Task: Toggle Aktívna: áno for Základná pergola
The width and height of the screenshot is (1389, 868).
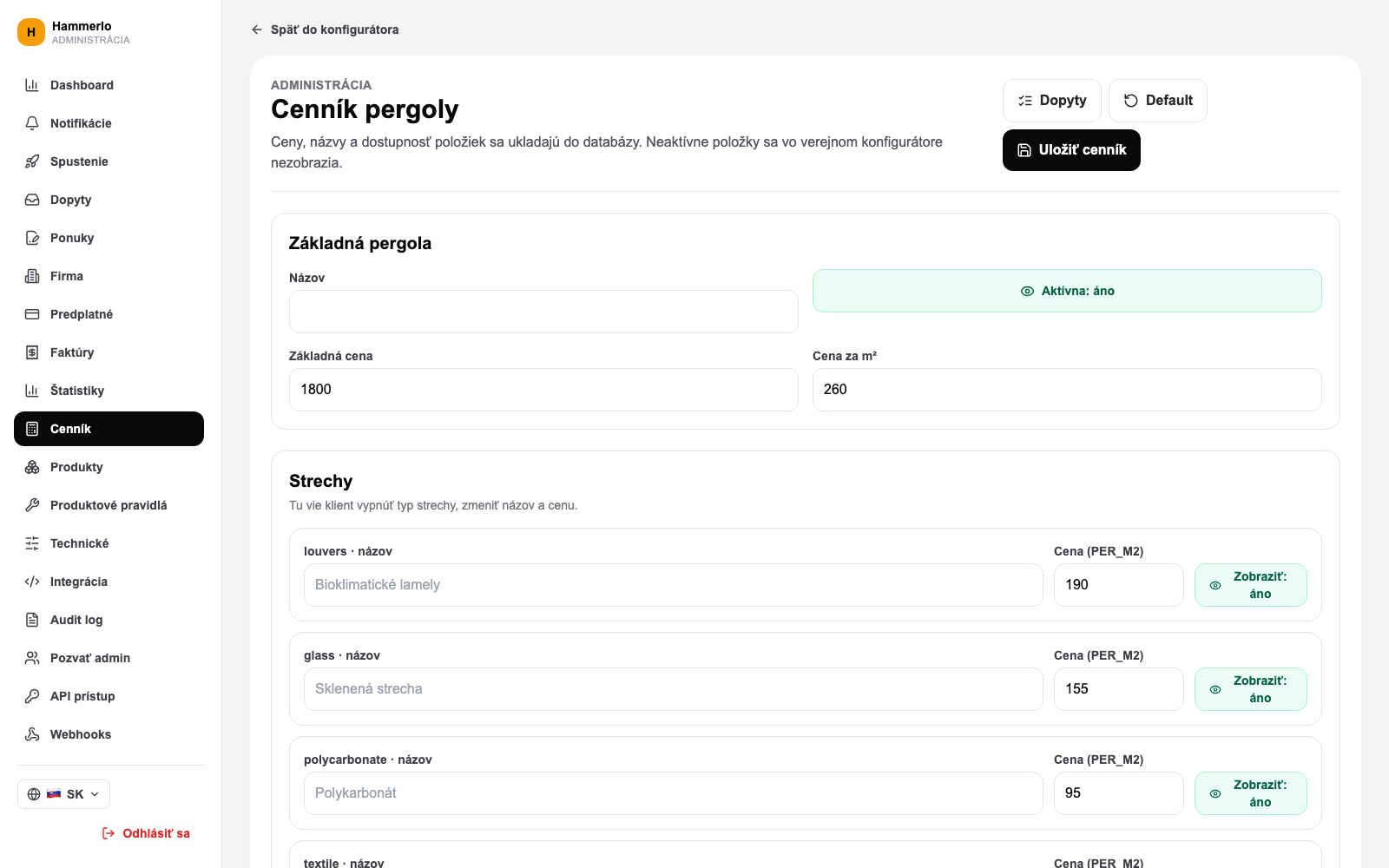Action: click(x=1067, y=291)
